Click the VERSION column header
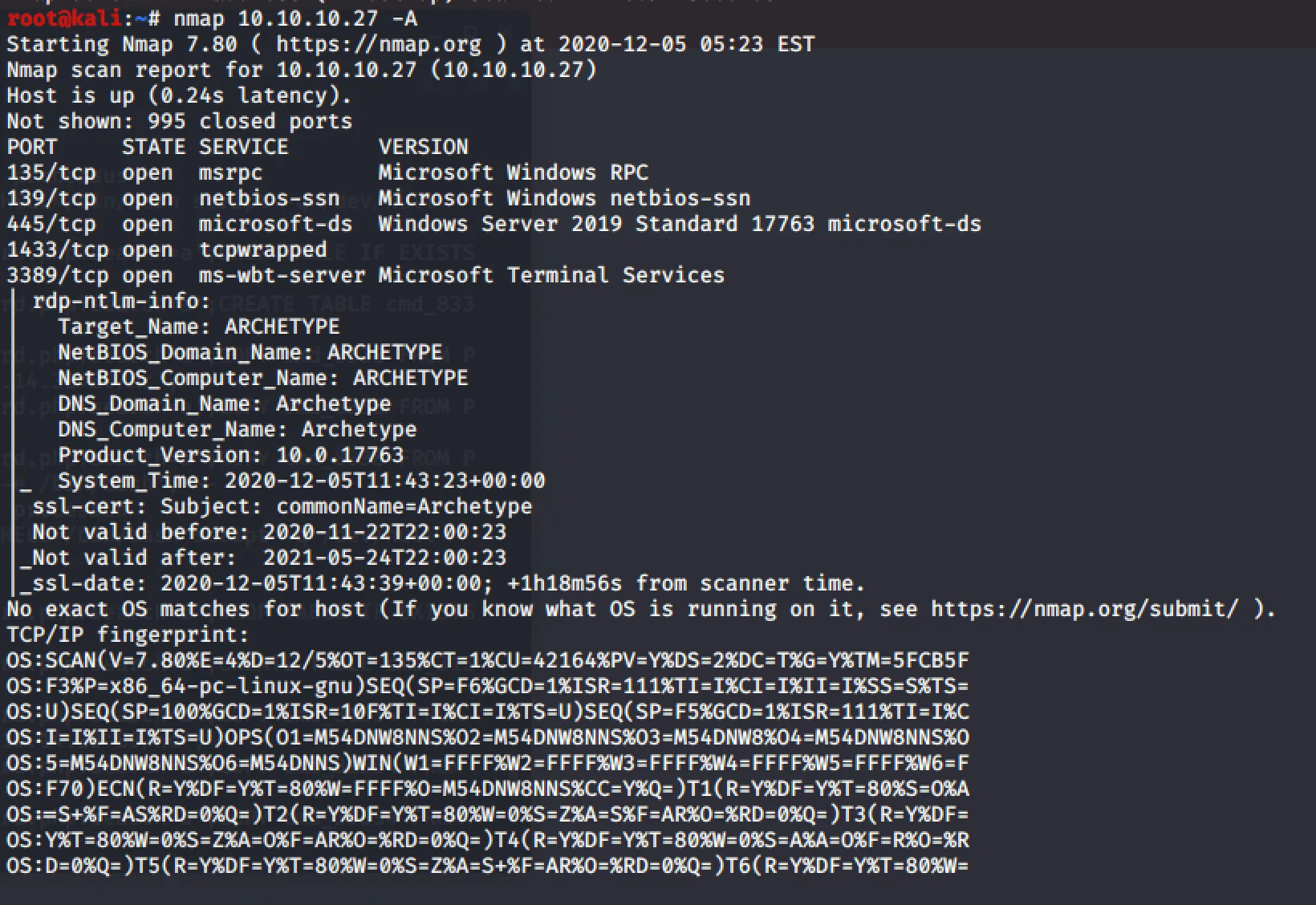This screenshot has width=1316, height=905. point(423,147)
